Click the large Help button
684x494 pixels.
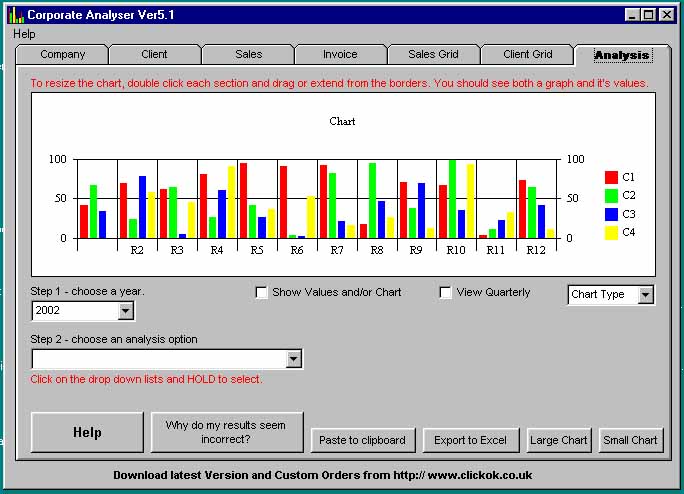pyautogui.click(x=87, y=432)
